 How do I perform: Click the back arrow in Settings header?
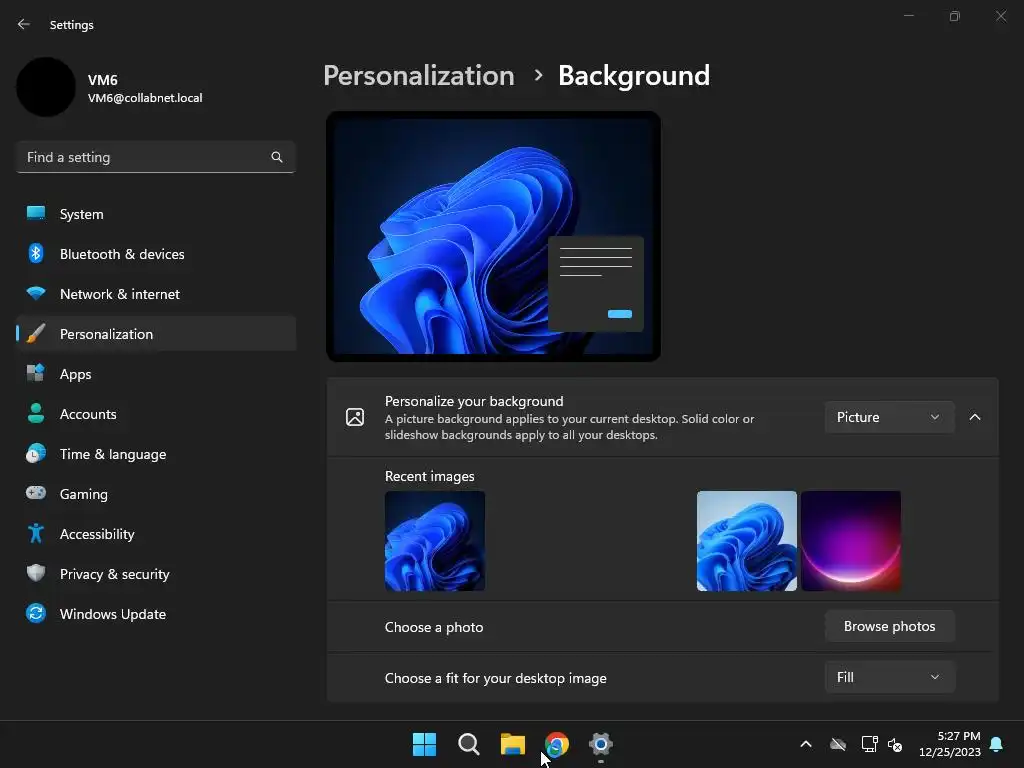tap(24, 24)
